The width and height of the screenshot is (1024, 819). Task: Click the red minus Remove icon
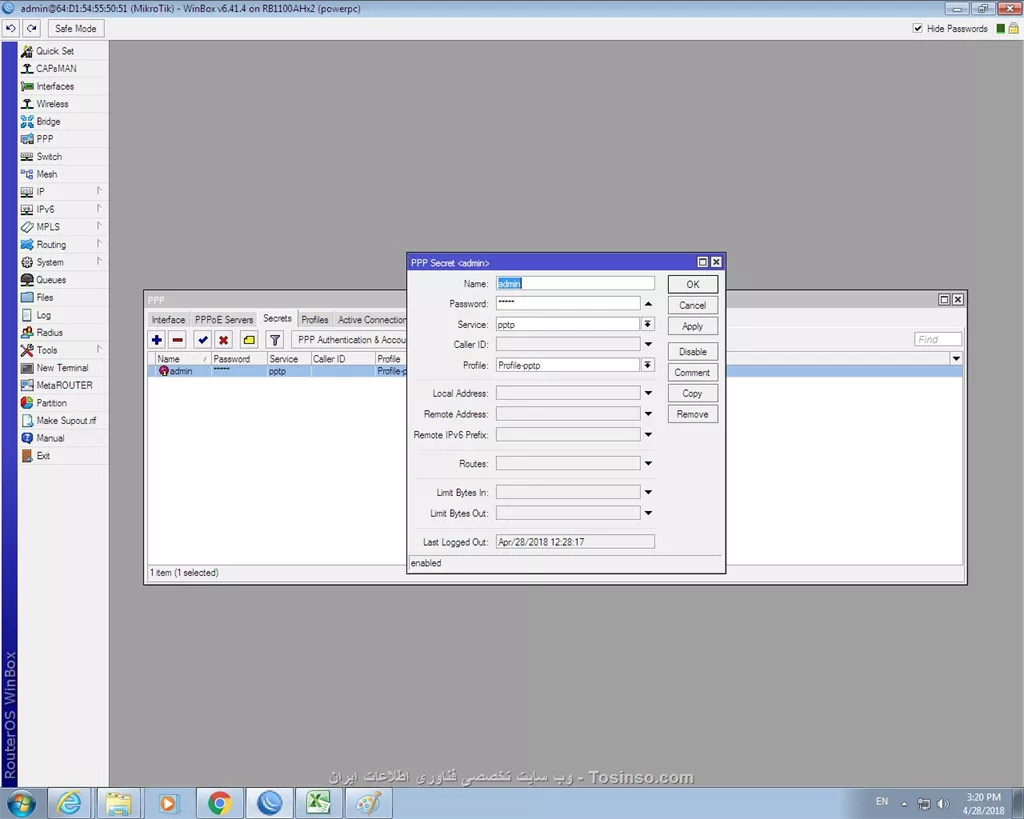tap(178, 340)
